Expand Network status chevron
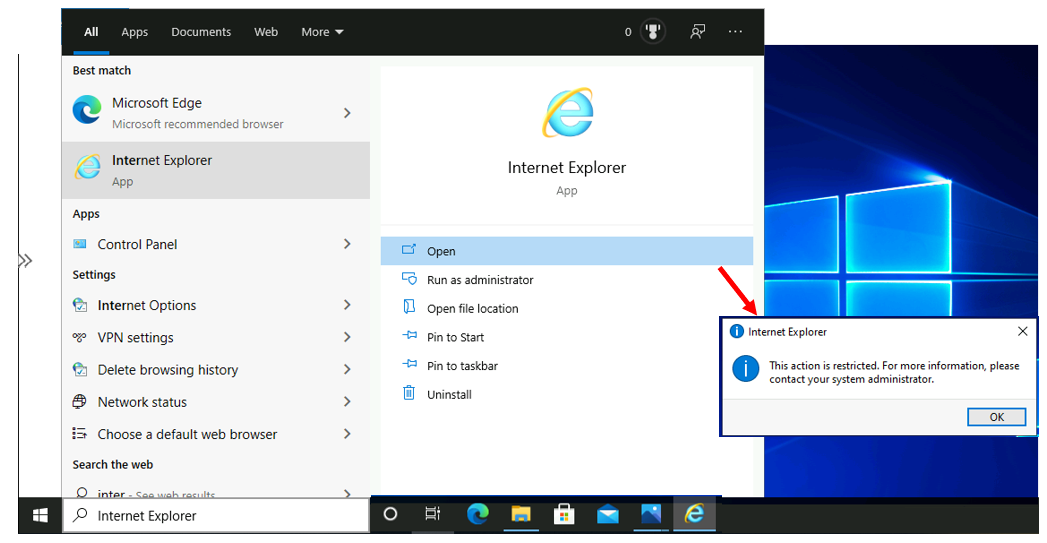This screenshot has height=543, width=1047. click(x=347, y=401)
